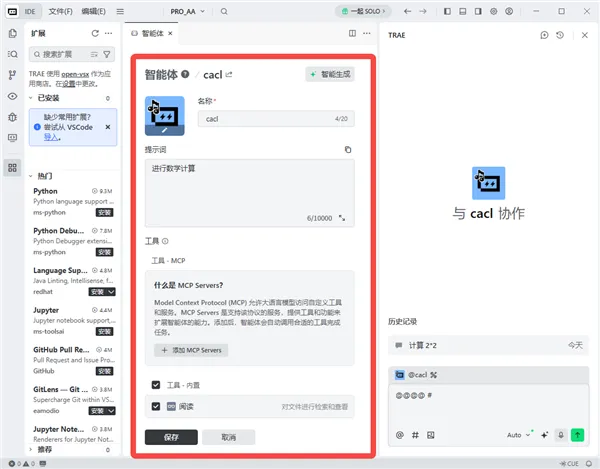
Task: Open Source Control view in activity bar
Action: [12, 75]
